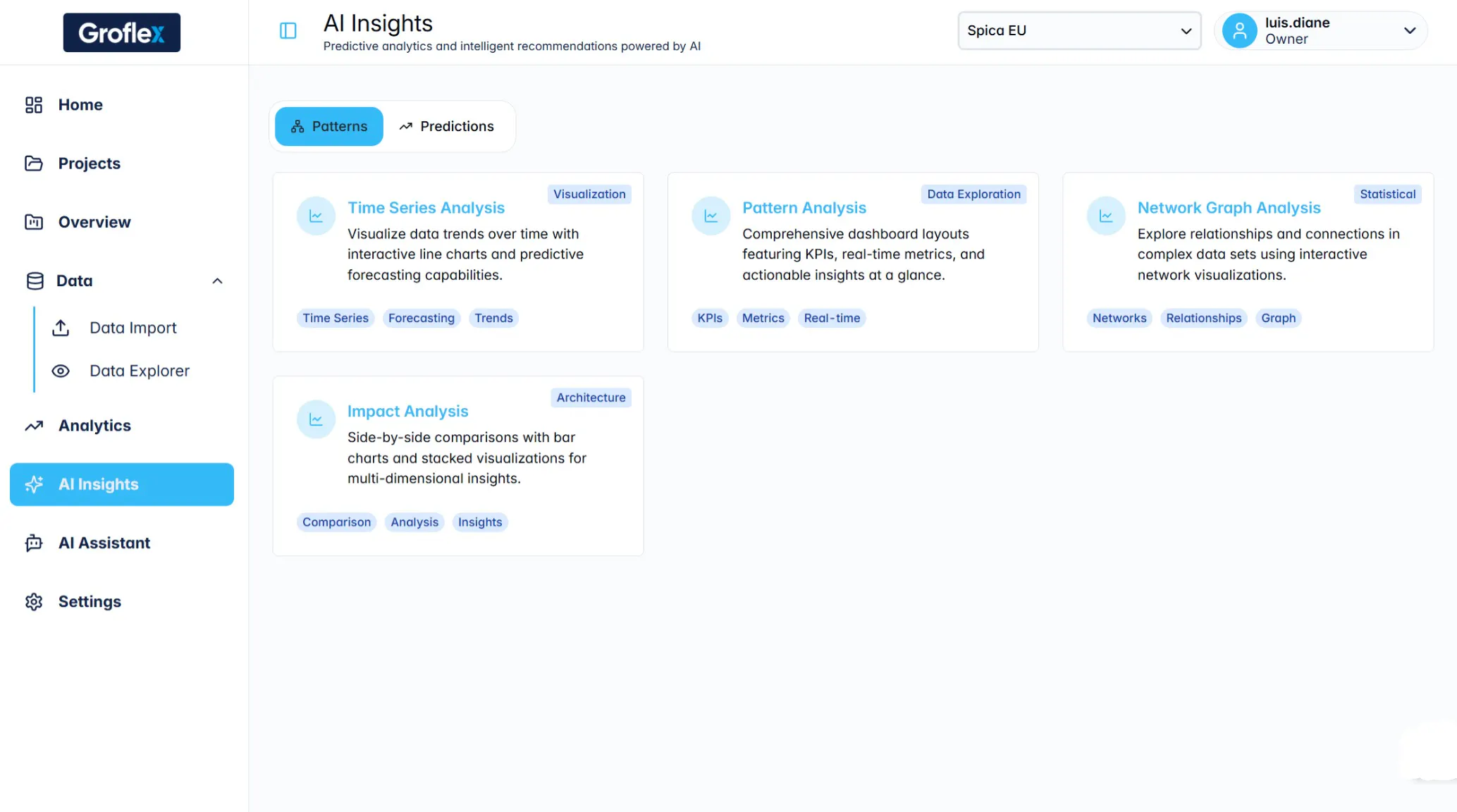The height and width of the screenshot is (812, 1457).
Task: Click the AI Insights sparkle icon
Action: point(34,484)
